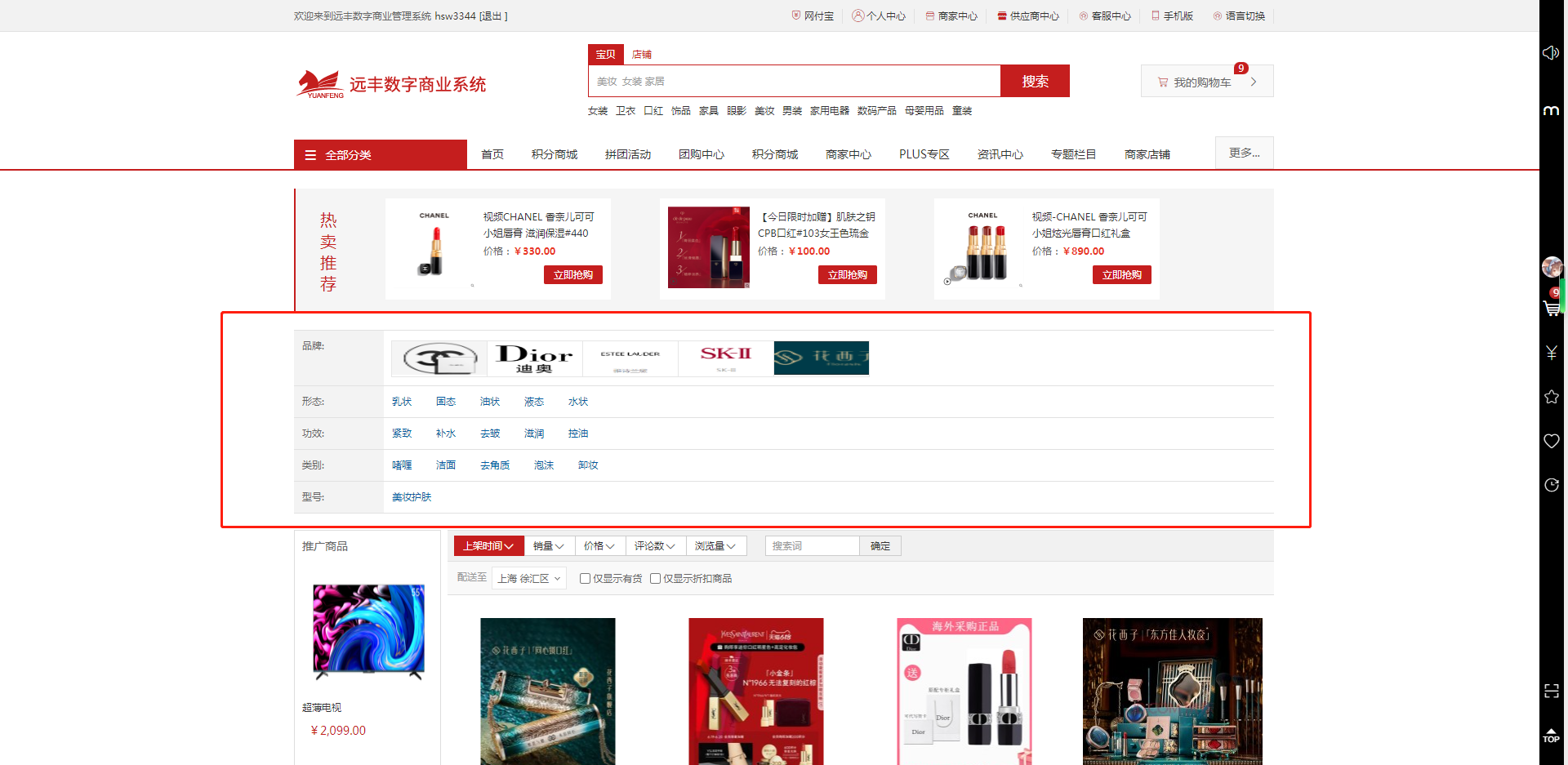Viewport: 1568px width, 765px height.
Task: Click 退出 logout link
Action: [x=492, y=16]
